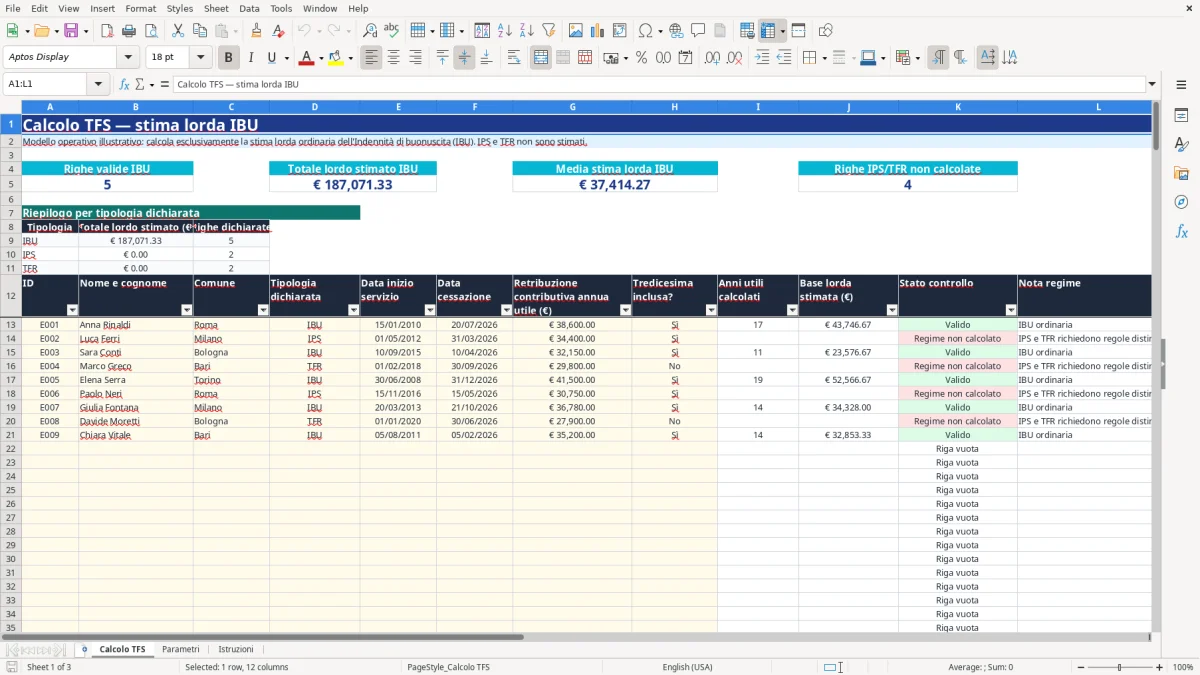Save the document with the Save icon

tap(71, 31)
